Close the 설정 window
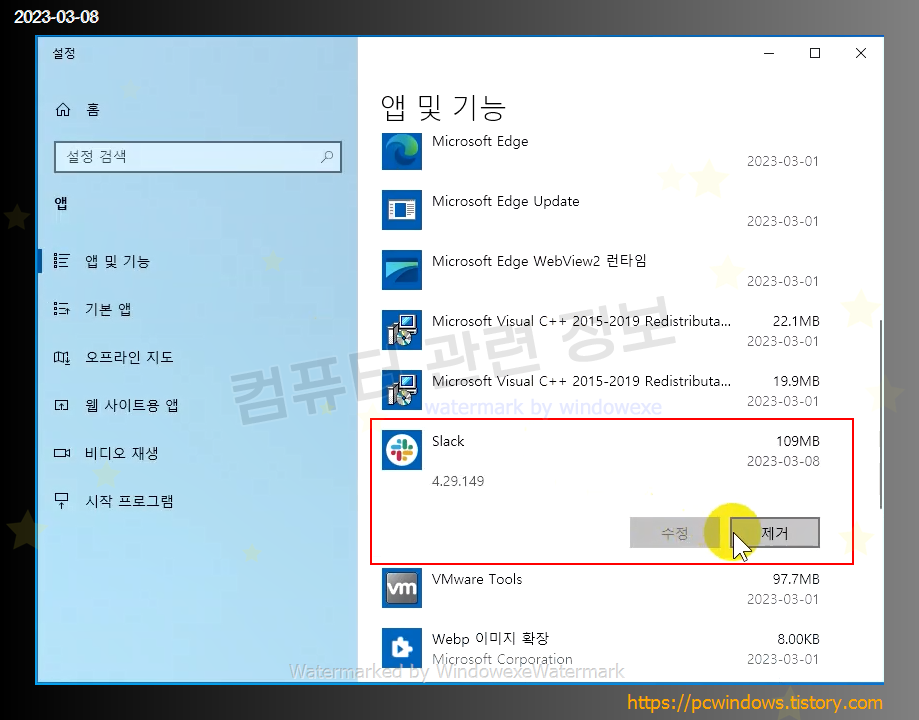The image size is (919, 720). click(860, 53)
